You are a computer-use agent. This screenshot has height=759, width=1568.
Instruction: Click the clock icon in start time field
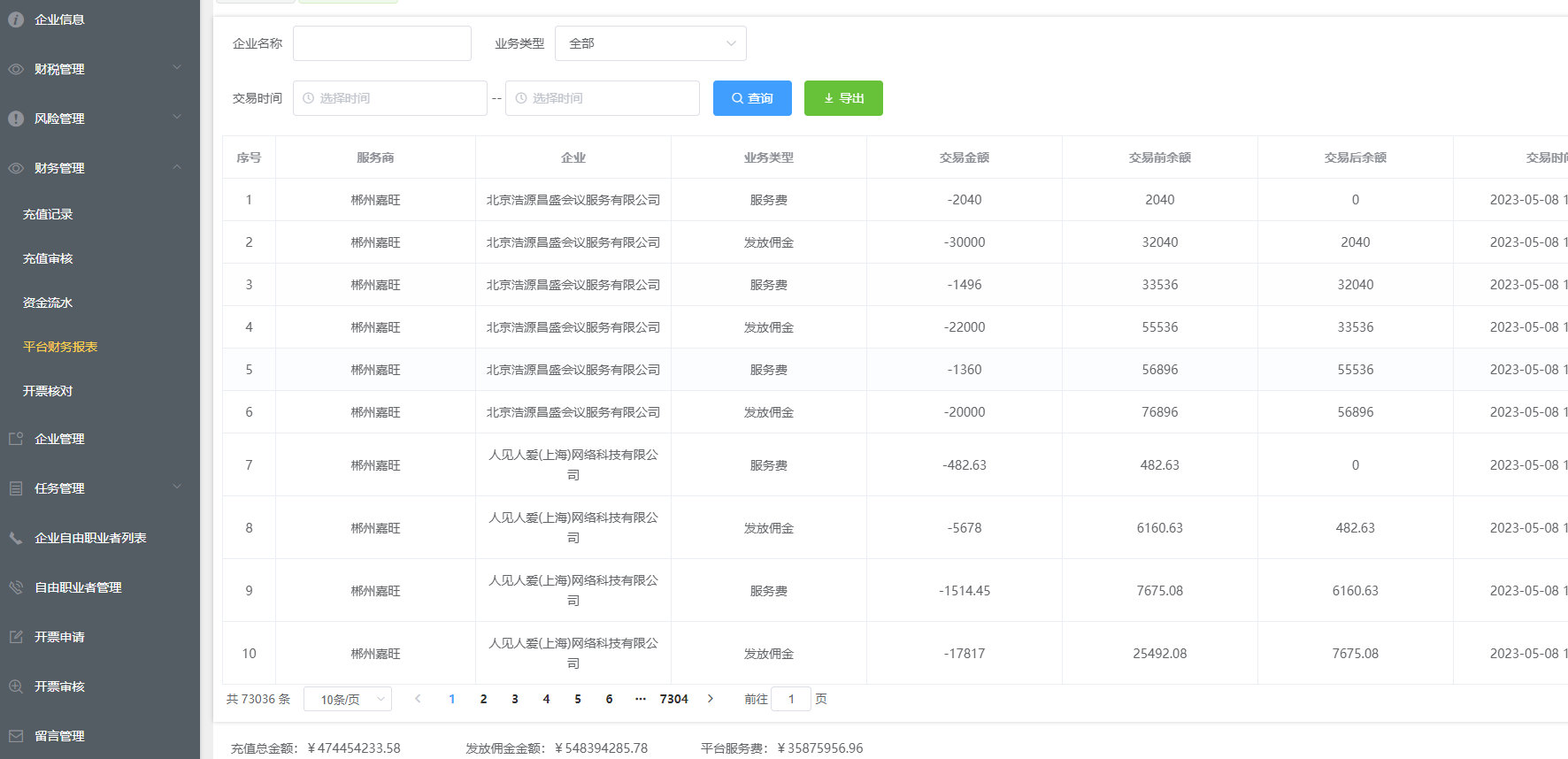coord(309,98)
